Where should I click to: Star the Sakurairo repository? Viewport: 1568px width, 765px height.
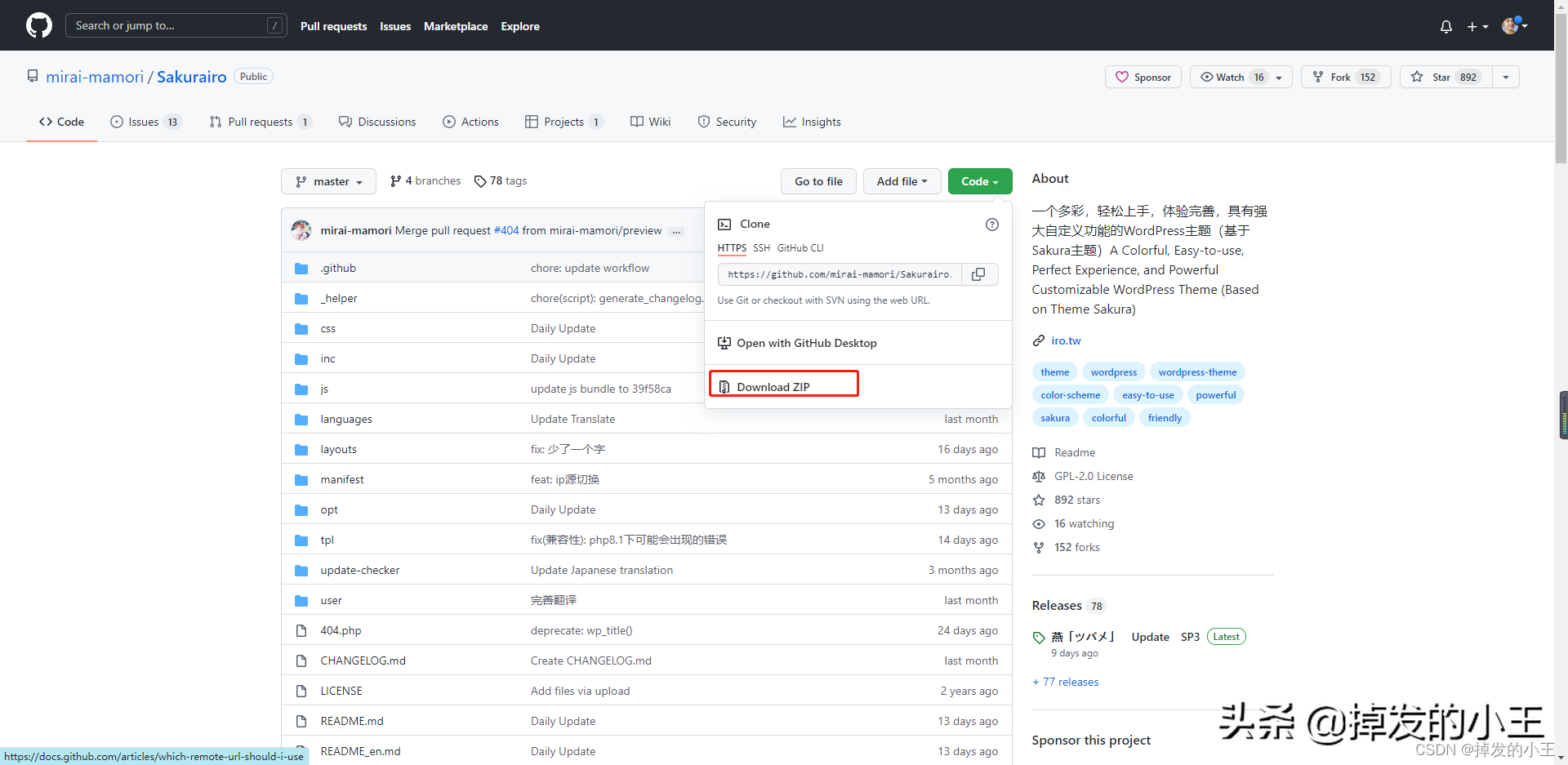pyautogui.click(x=1446, y=77)
